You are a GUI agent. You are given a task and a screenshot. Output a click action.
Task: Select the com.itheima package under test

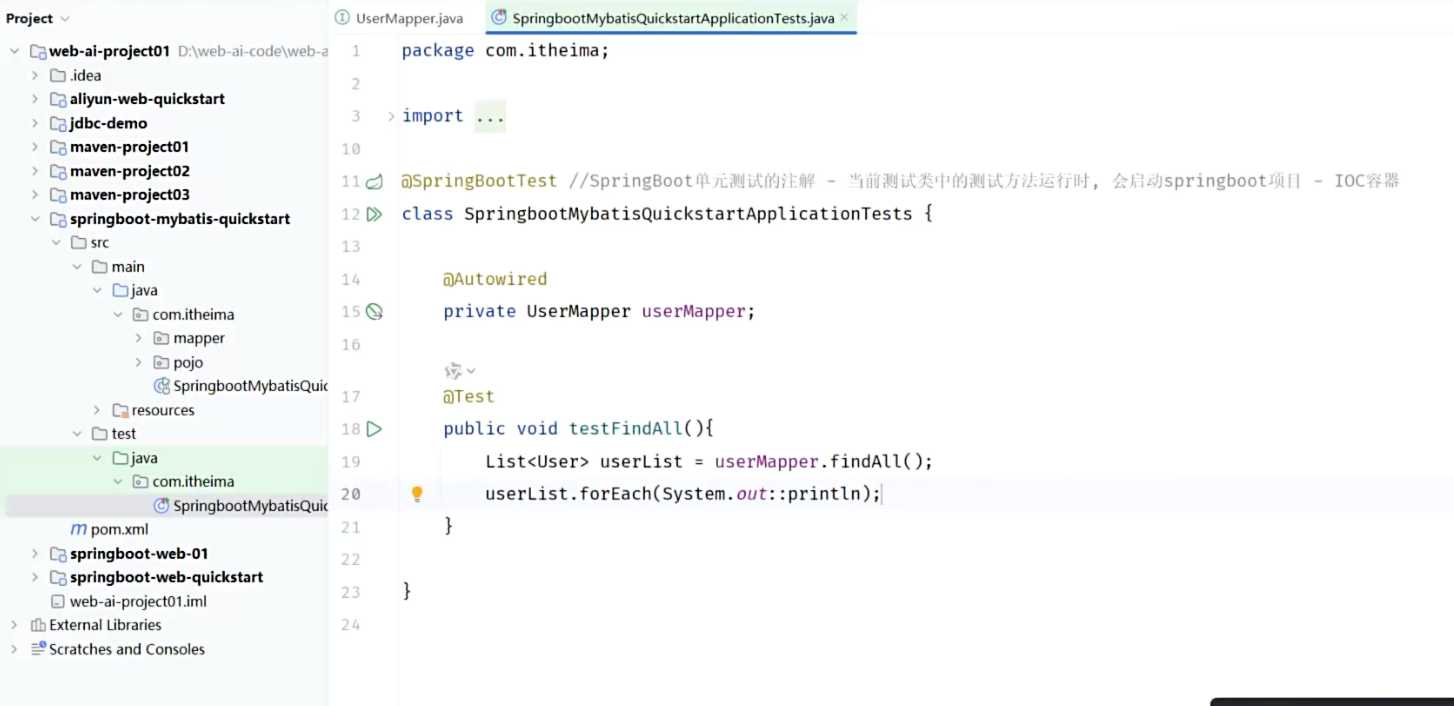pos(193,481)
